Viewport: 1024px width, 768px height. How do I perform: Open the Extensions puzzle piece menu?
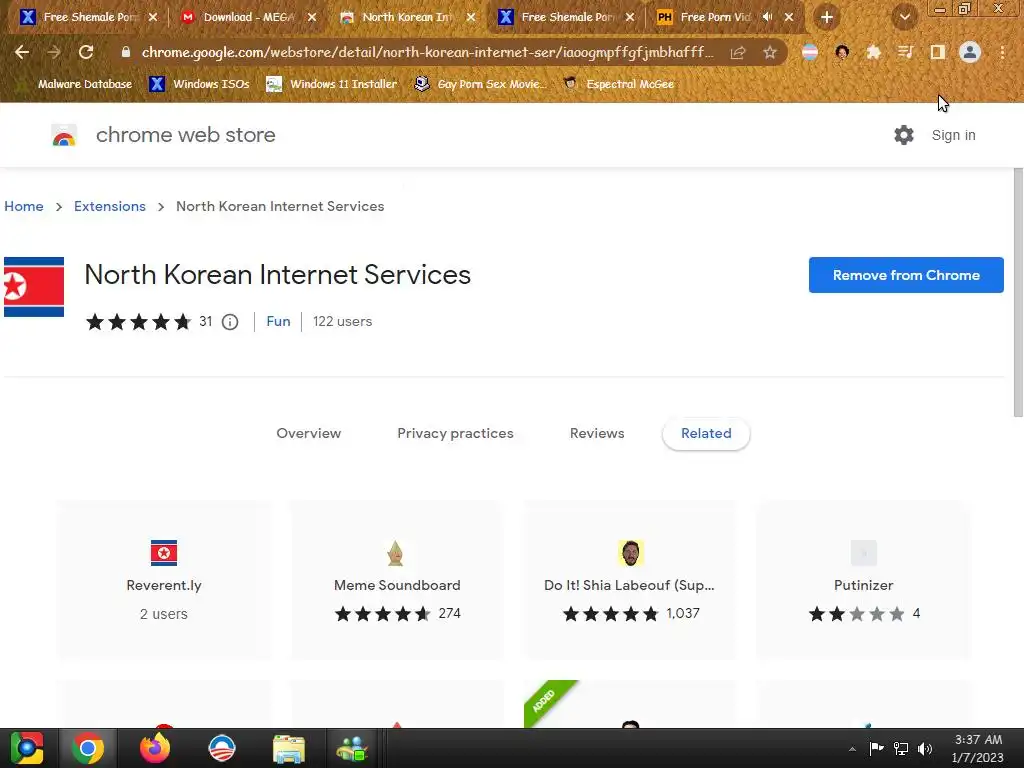point(873,52)
